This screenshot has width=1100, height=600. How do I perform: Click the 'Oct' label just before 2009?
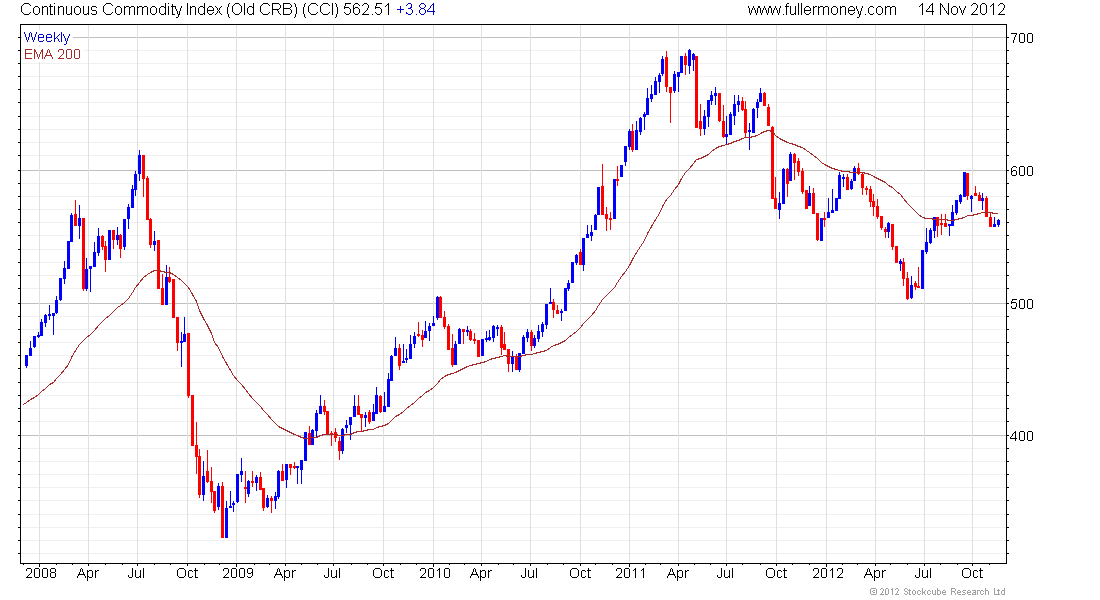coord(187,573)
